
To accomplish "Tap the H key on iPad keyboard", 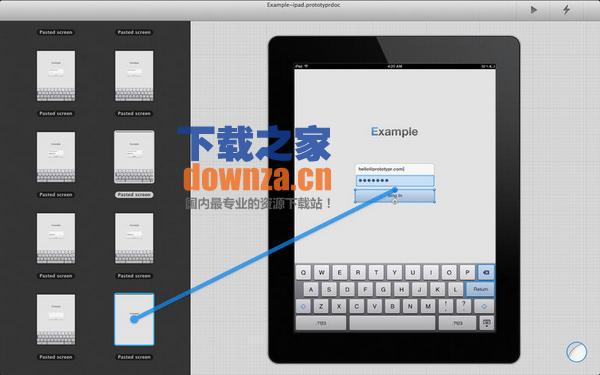I will pyautogui.click(x=401, y=289).
